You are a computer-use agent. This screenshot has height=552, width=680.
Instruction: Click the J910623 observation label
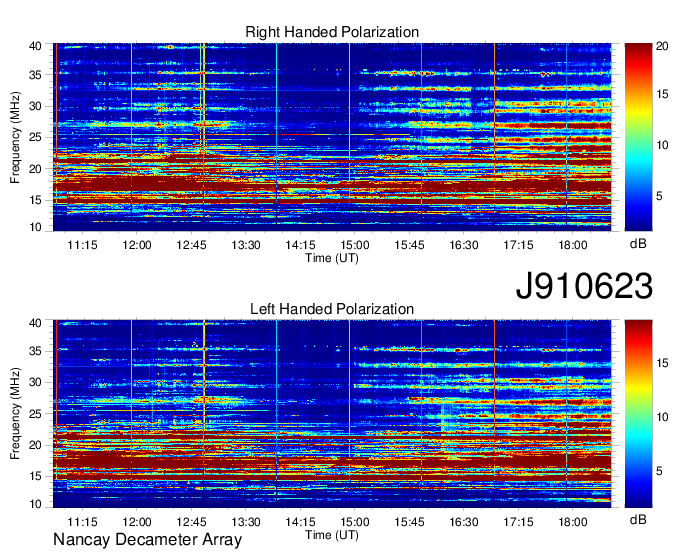click(584, 286)
